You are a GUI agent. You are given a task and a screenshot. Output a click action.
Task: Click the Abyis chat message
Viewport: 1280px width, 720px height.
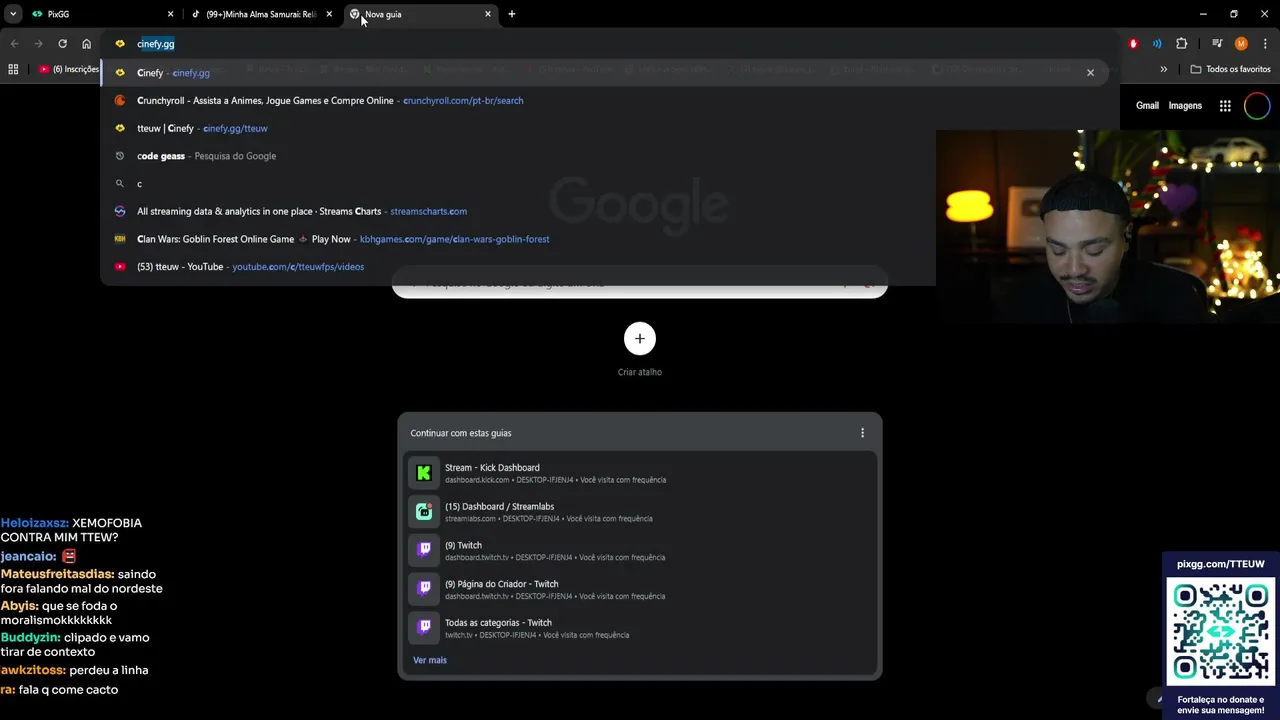coord(59,613)
